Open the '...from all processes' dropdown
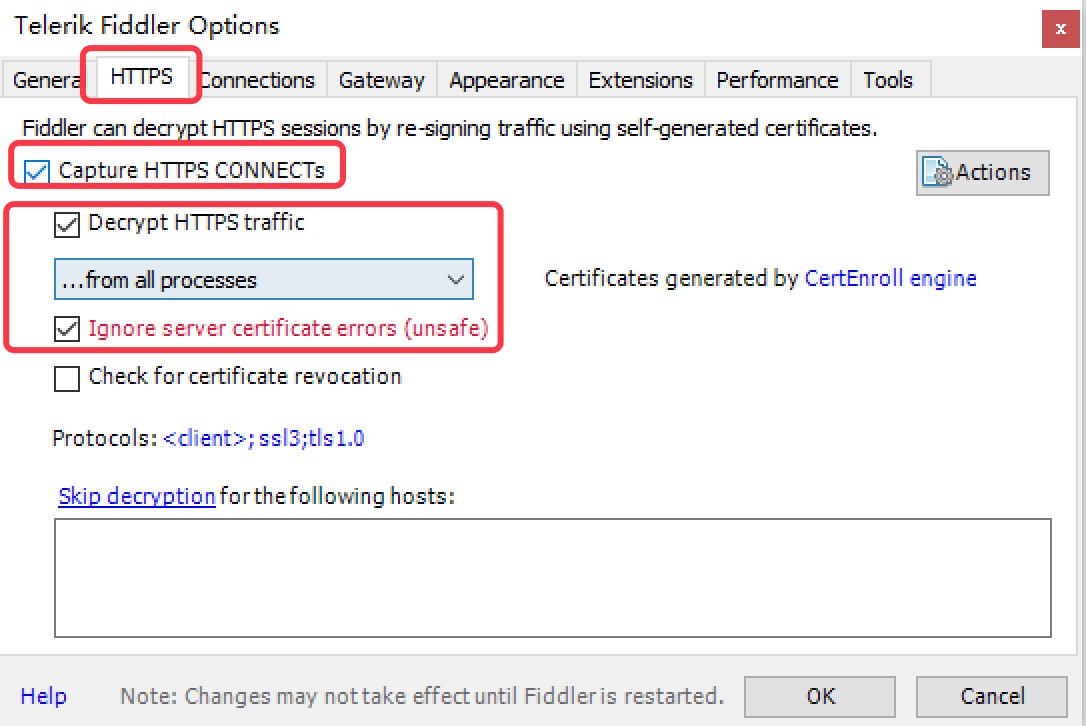Screen dimensions: 1086x726 [263, 281]
